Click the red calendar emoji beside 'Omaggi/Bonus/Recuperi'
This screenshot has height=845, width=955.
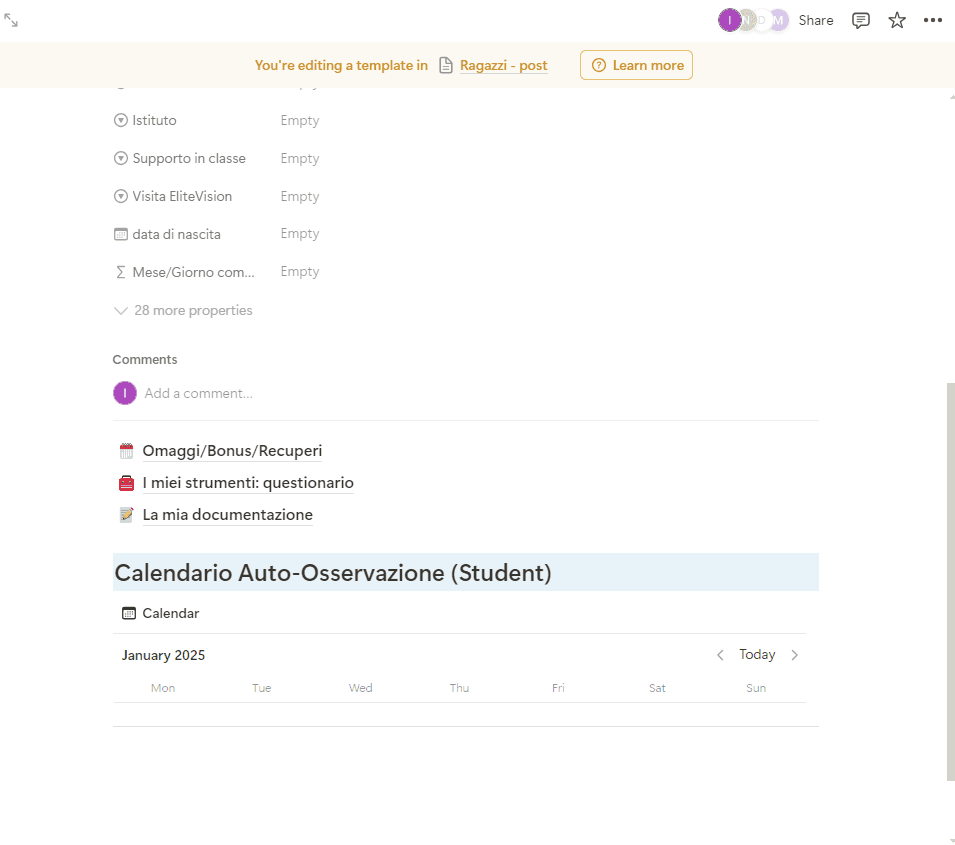[126, 450]
